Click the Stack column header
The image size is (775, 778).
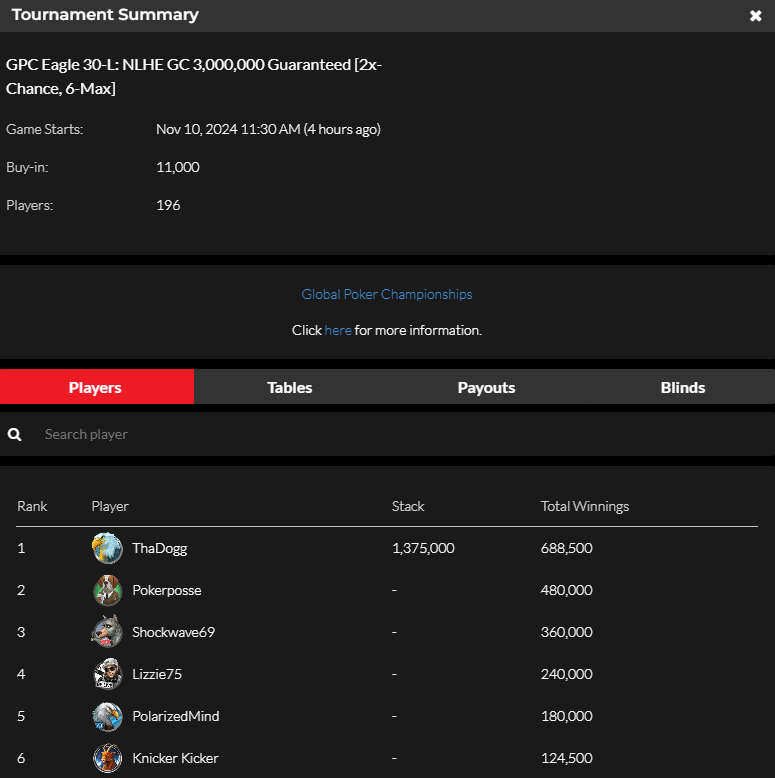click(x=408, y=506)
